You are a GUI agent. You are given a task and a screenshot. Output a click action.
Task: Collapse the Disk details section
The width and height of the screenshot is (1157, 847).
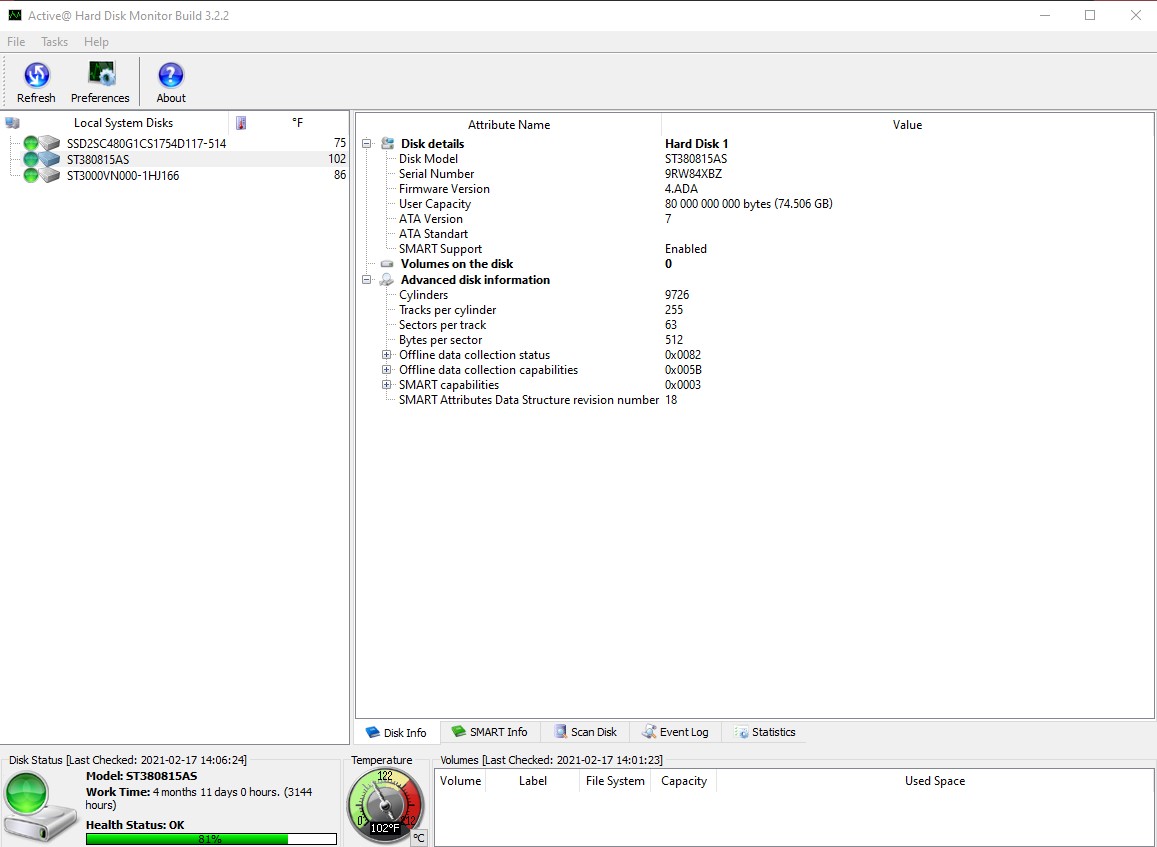(367, 144)
